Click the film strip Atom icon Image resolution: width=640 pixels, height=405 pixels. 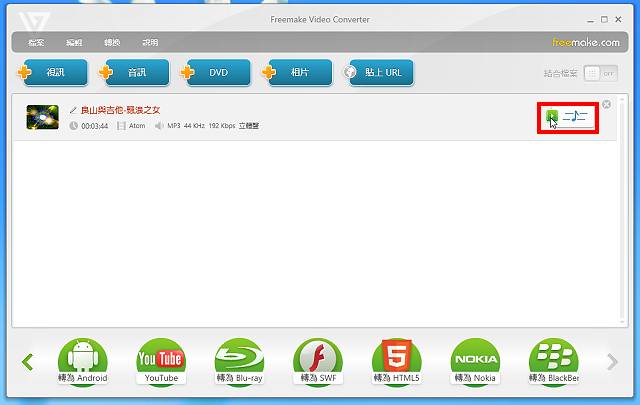click(x=121, y=126)
